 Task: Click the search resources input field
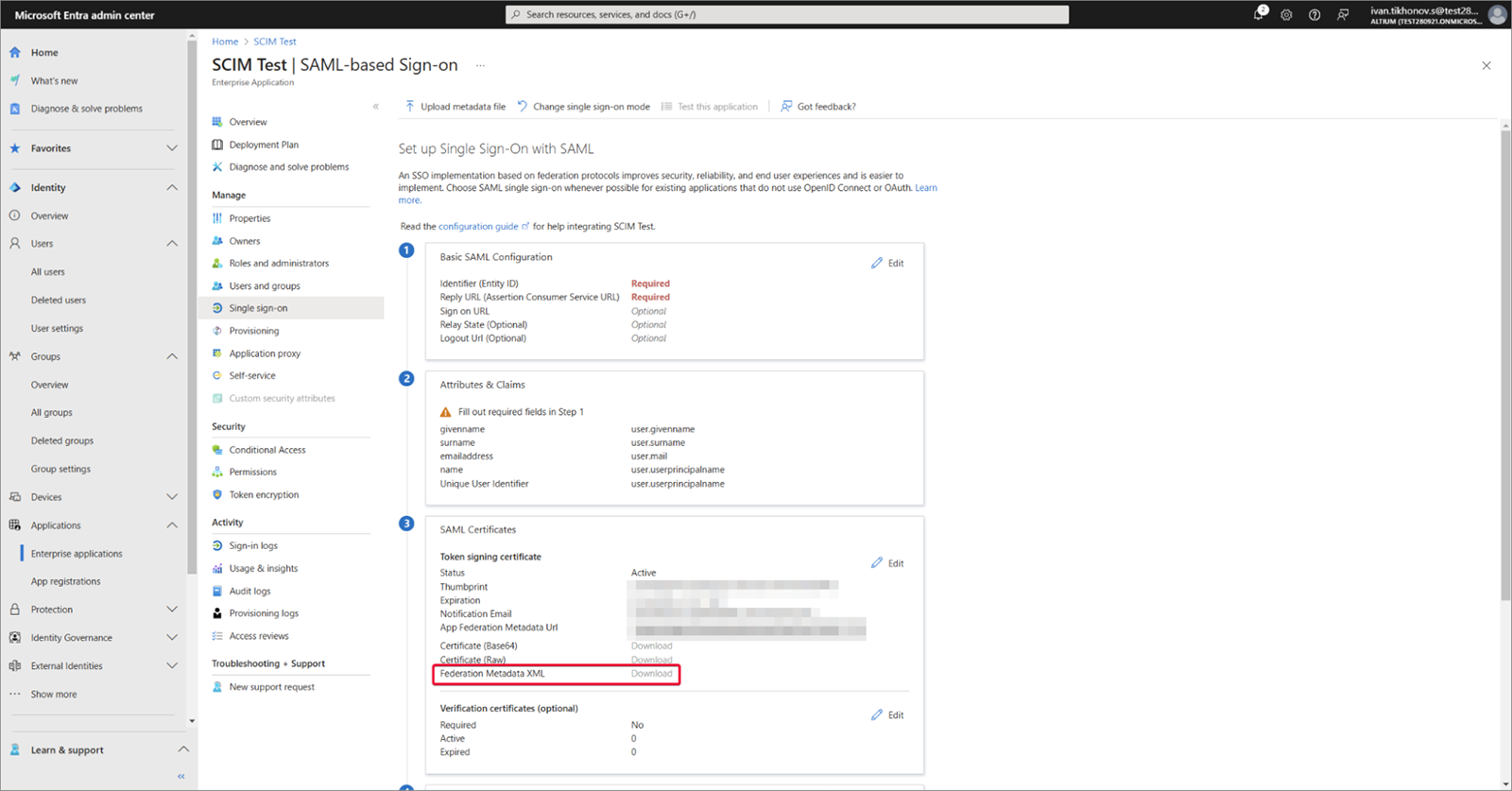click(x=787, y=14)
